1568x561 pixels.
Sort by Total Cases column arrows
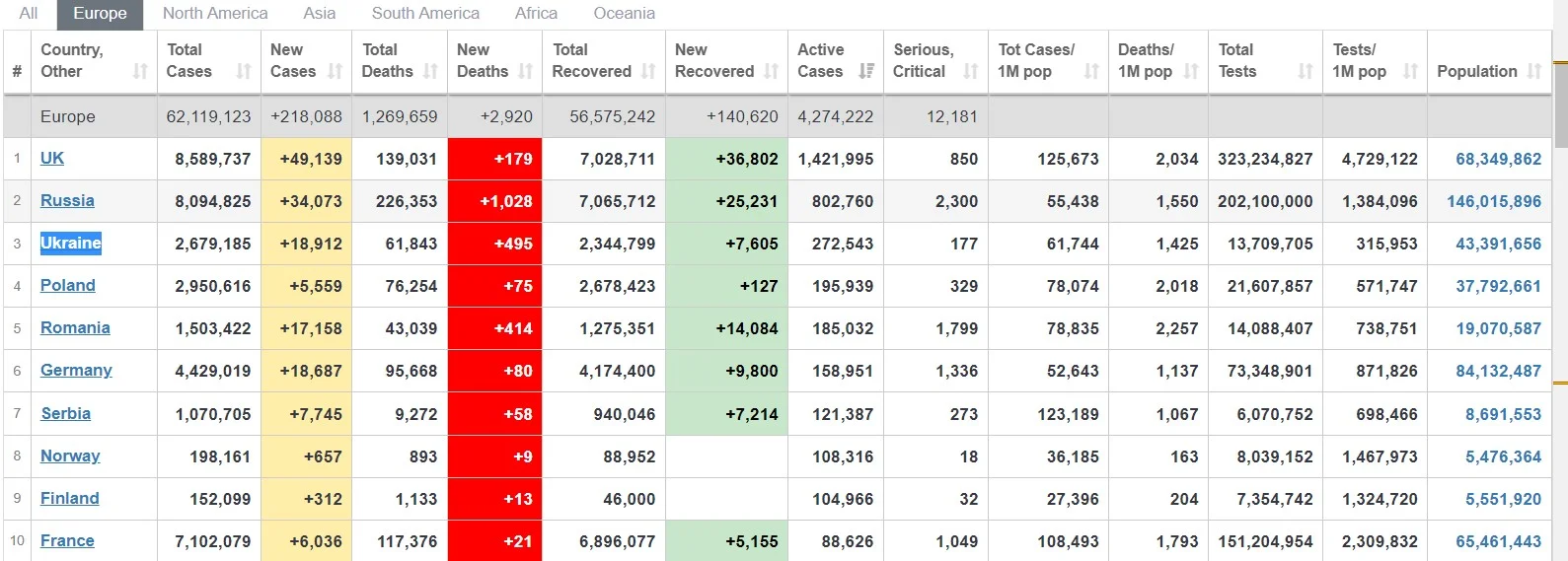243,71
